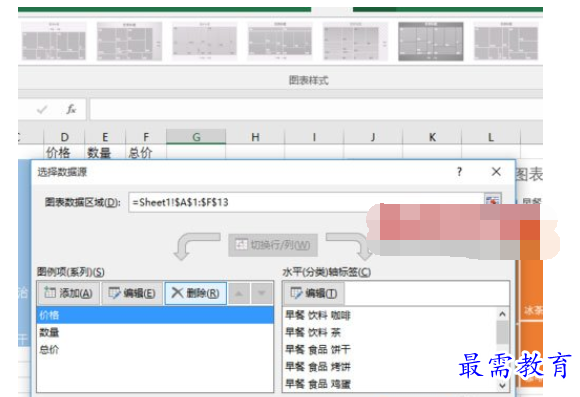The image size is (580, 397).
Task: Click the fx insert function icon
Action: (71, 110)
